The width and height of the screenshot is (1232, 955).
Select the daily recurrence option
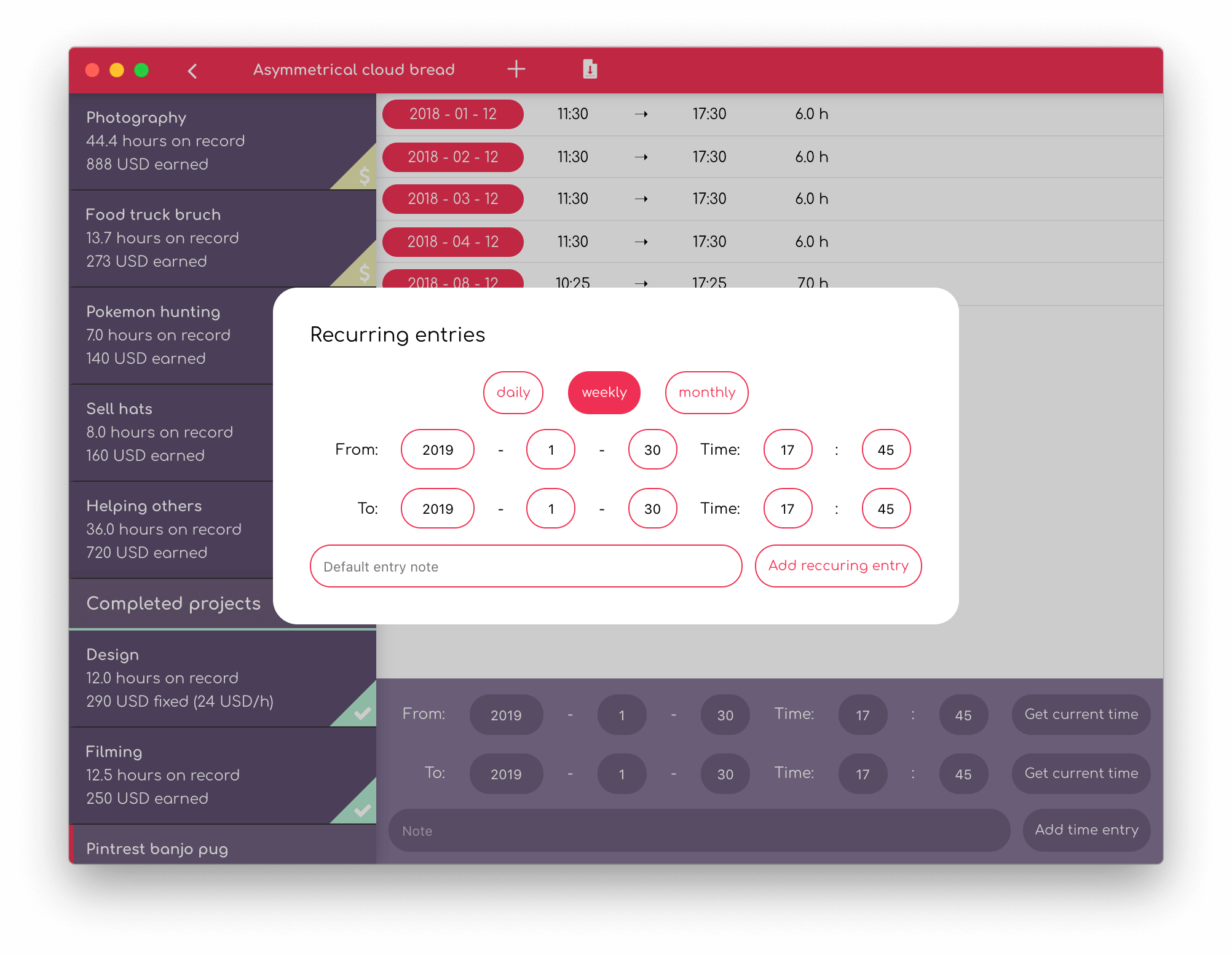click(513, 392)
